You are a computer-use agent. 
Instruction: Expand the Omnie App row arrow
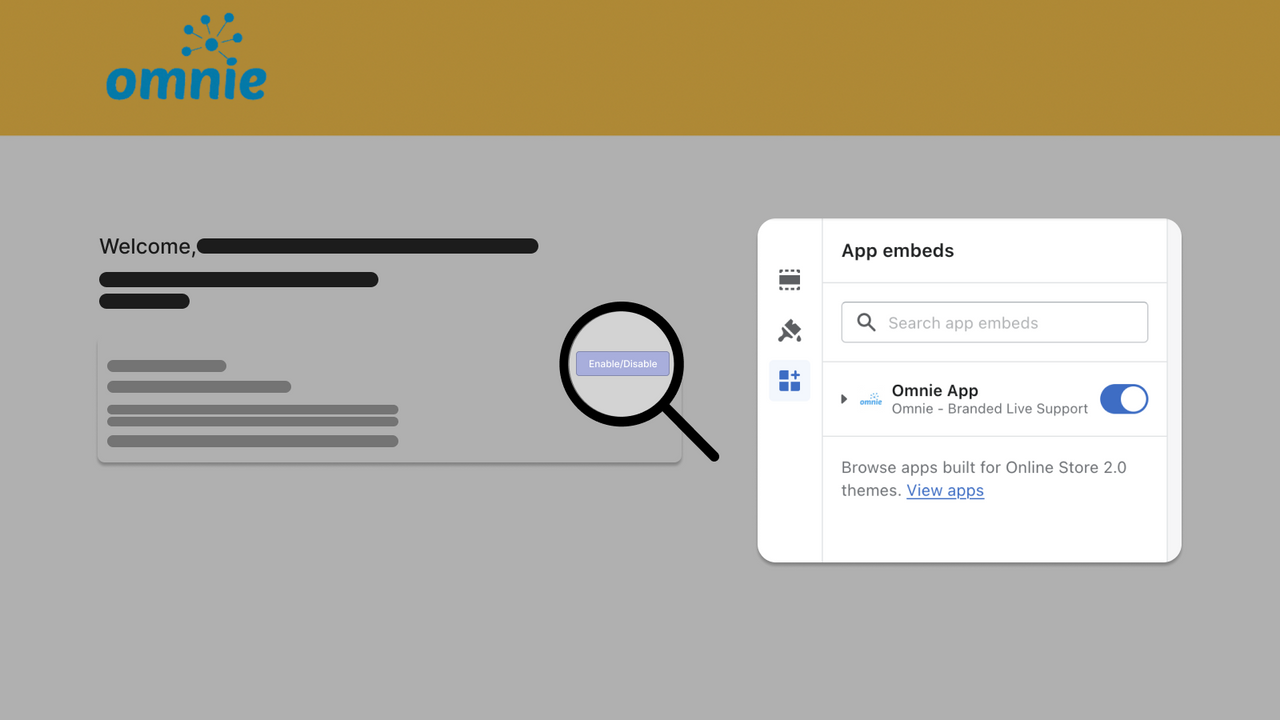844,399
